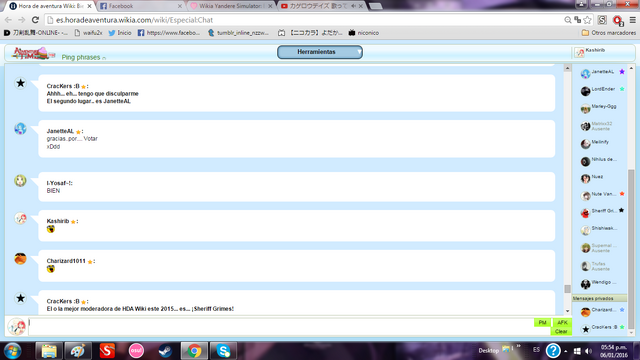This screenshot has width=640, height=360.
Task: Select LordEnder in the user list
Action: click(603, 89)
